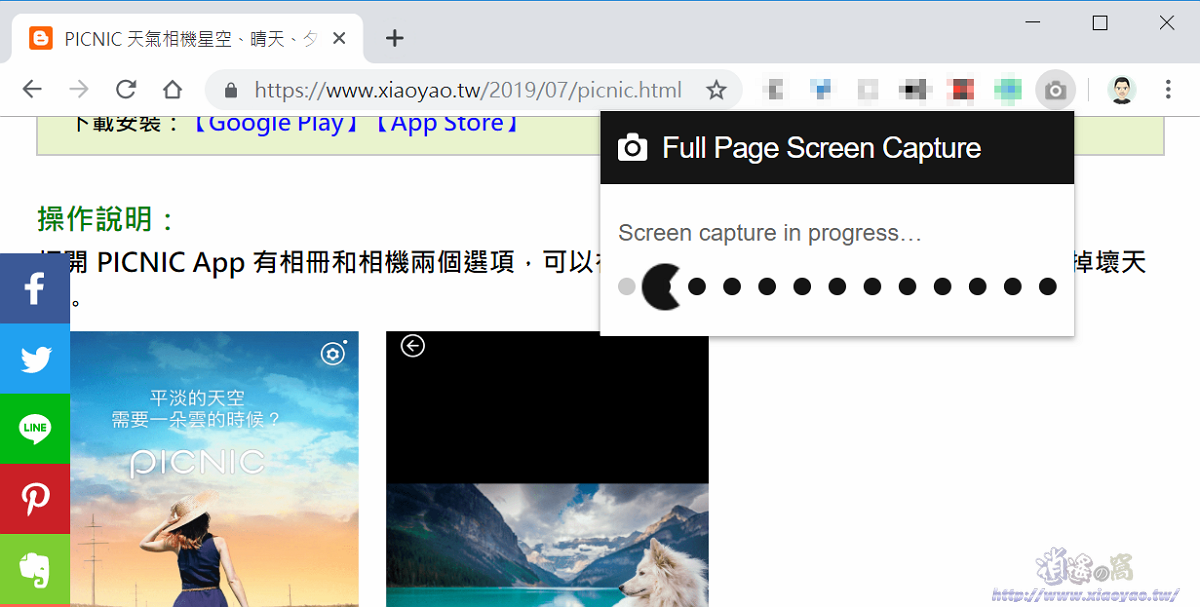The height and width of the screenshot is (607, 1200).
Task: Reload the current page
Action: pyautogui.click(x=126, y=90)
